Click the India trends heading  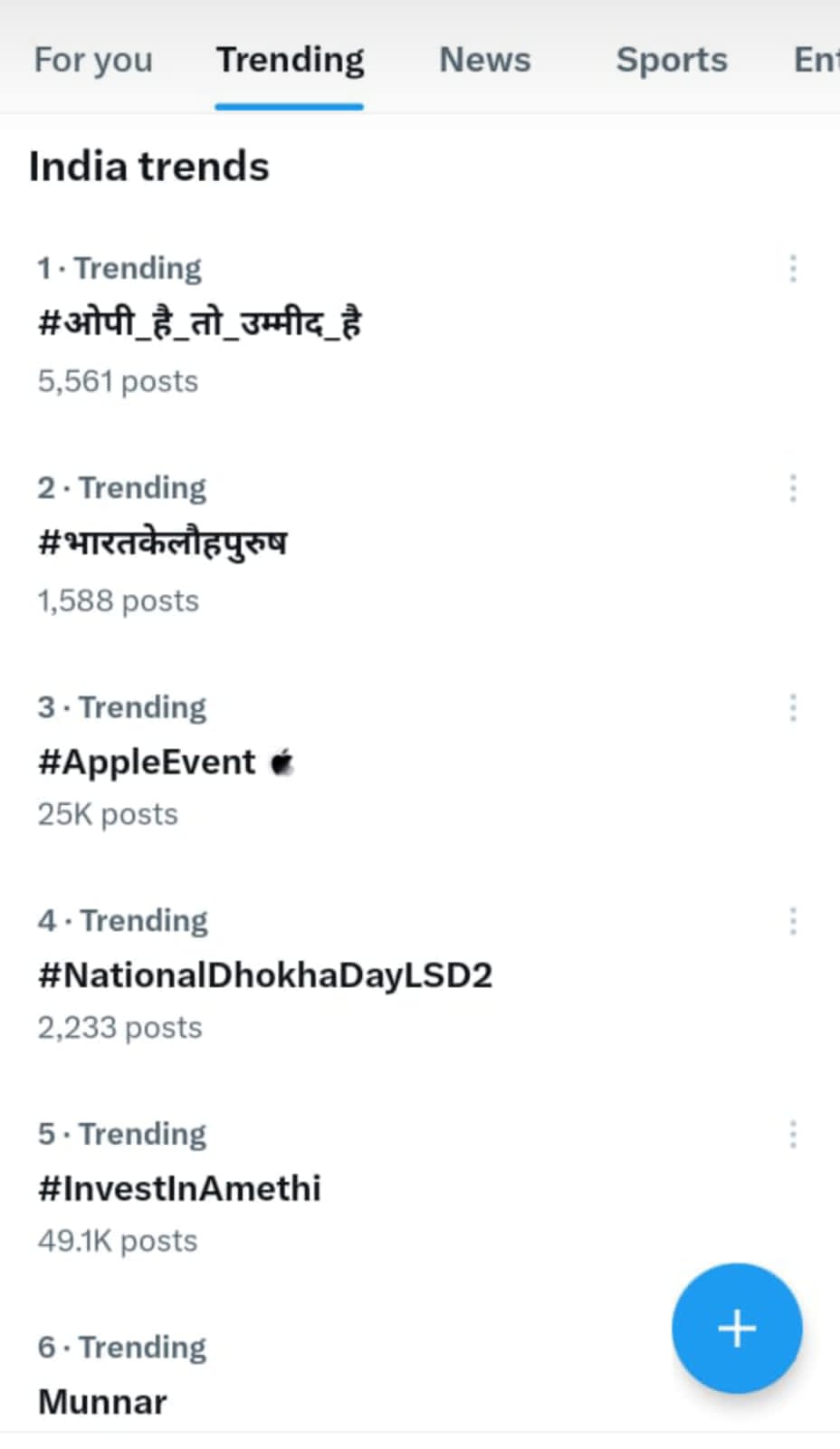click(149, 167)
